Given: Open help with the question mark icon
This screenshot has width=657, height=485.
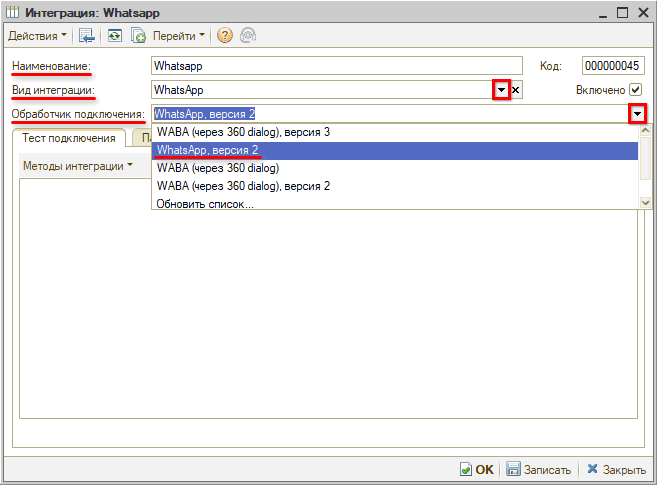Looking at the screenshot, I should (224, 36).
